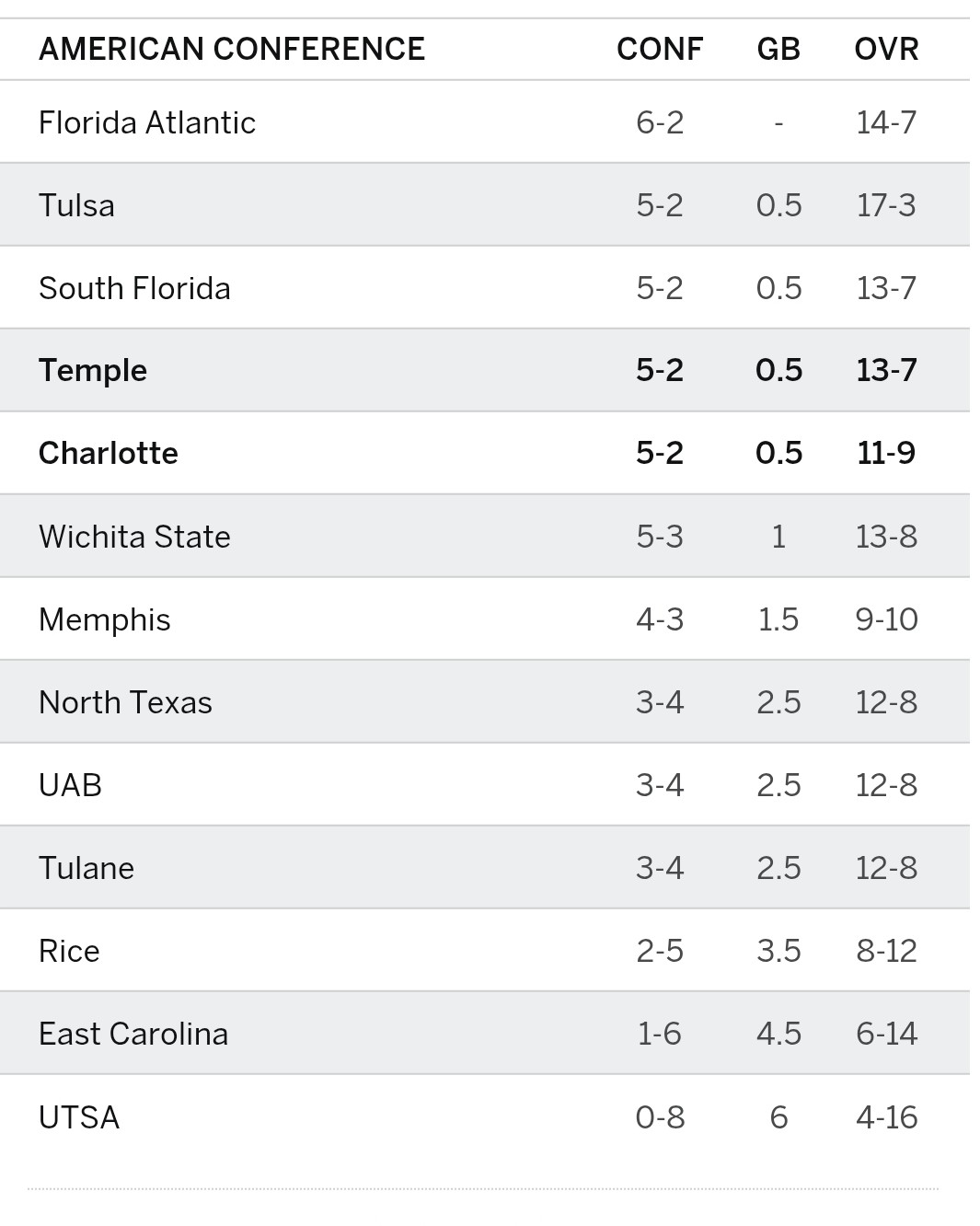This screenshot has height=1226, width=980.
Task: Click the CONF column header
Action: coord(659,49)
